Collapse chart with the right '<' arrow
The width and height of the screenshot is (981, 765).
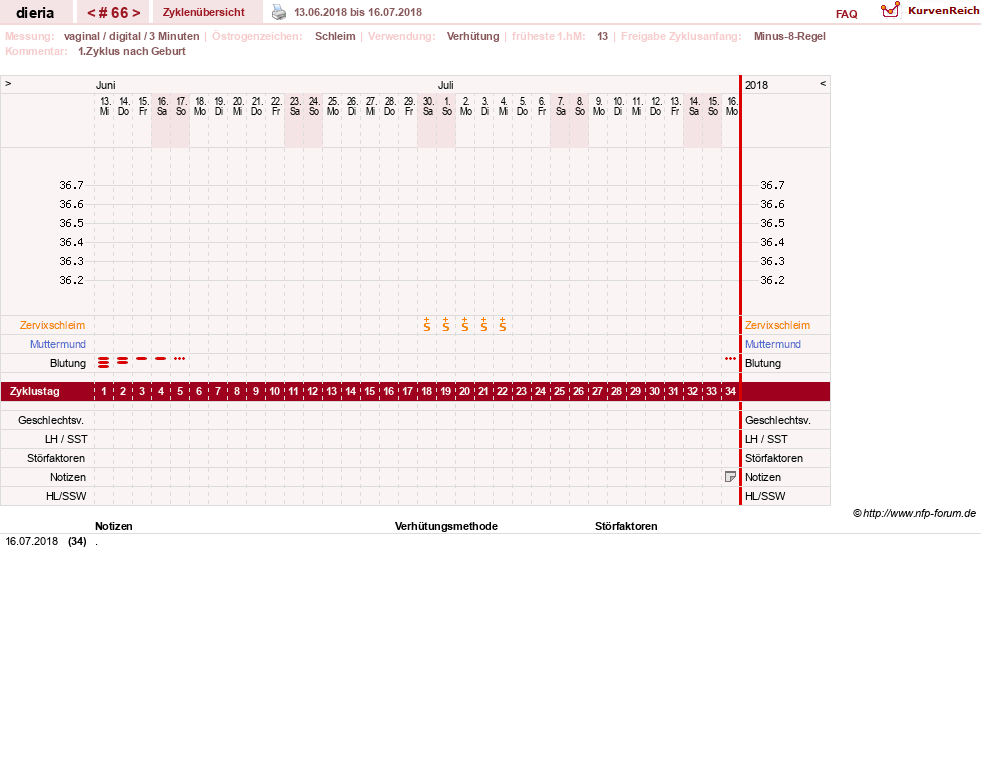tap(823, 83)
